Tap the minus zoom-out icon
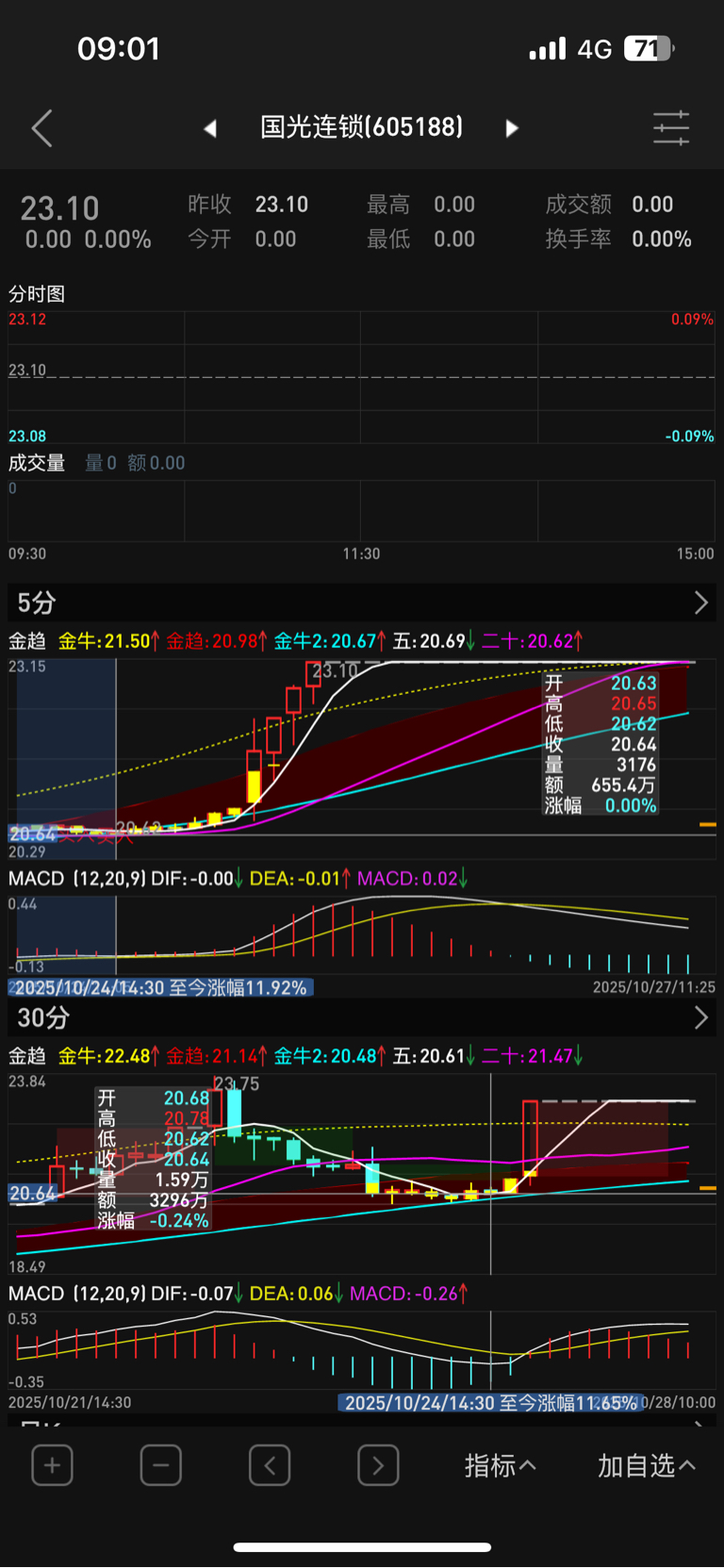This screenshot has width=724, height=1568. (161, 1465)
